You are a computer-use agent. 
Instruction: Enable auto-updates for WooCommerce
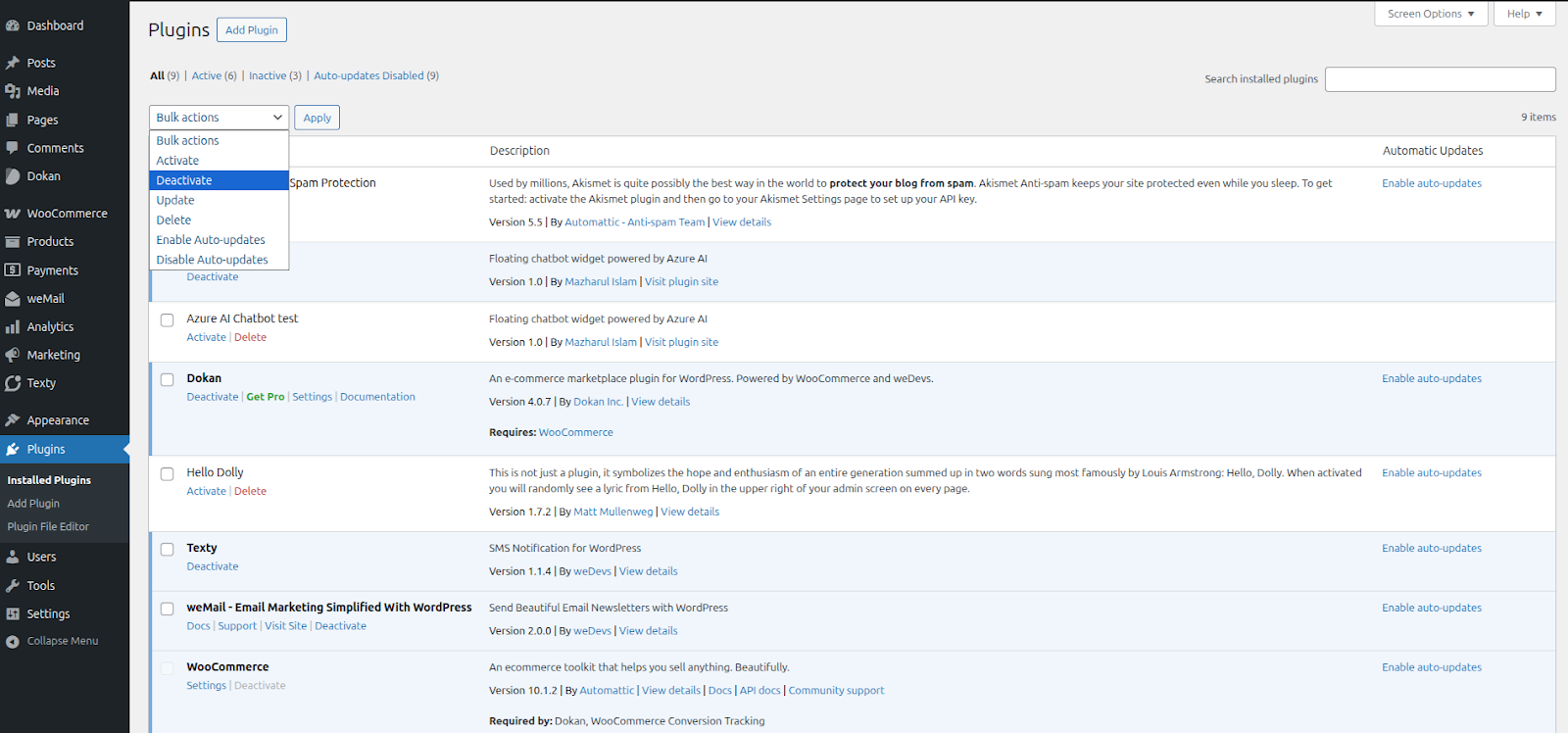1432,667
